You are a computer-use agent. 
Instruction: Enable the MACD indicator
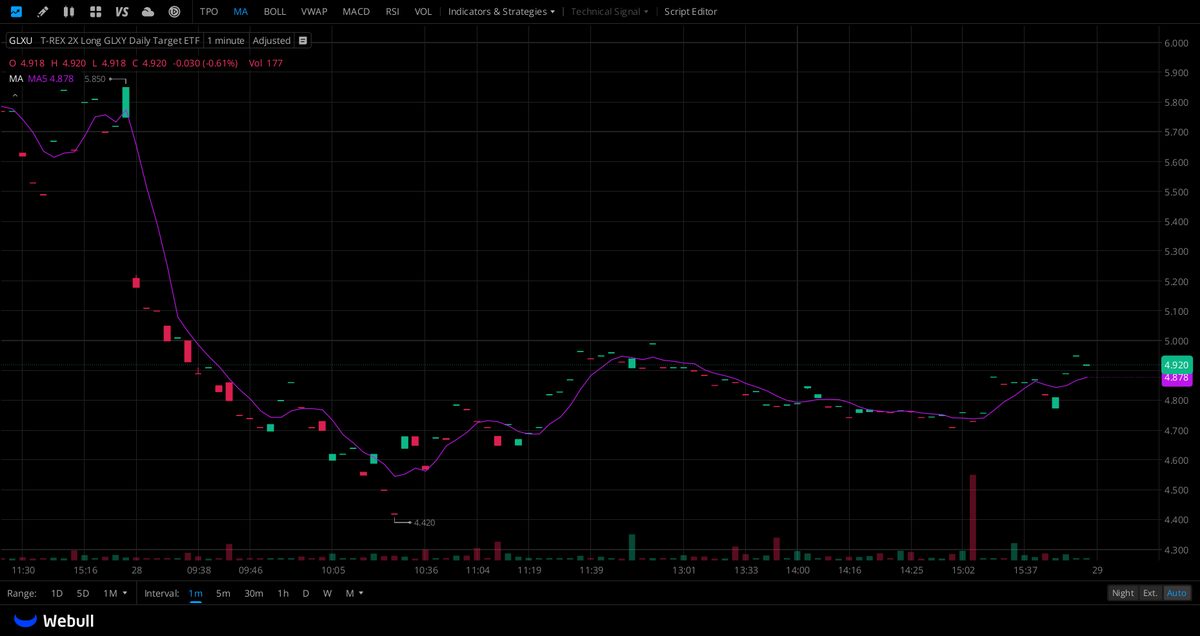pyautogui.click(x=356, y=12)
